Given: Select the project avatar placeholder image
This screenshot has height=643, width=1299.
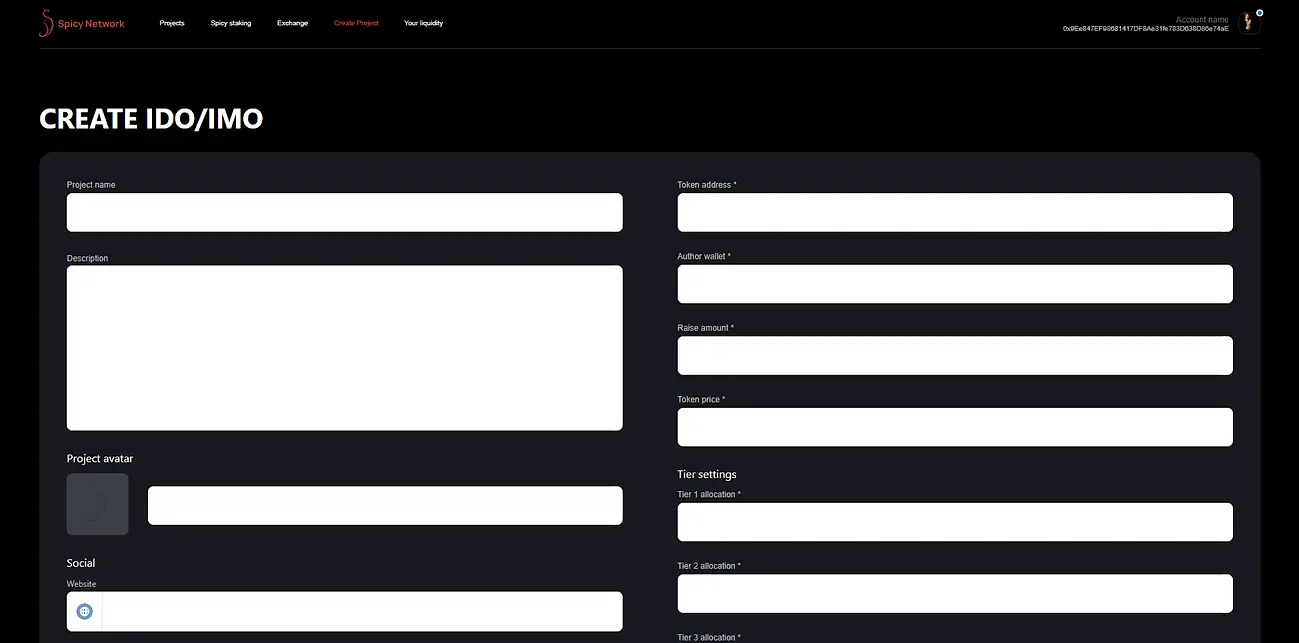Looking at the screenshot, I should click(x=97, y=504).
